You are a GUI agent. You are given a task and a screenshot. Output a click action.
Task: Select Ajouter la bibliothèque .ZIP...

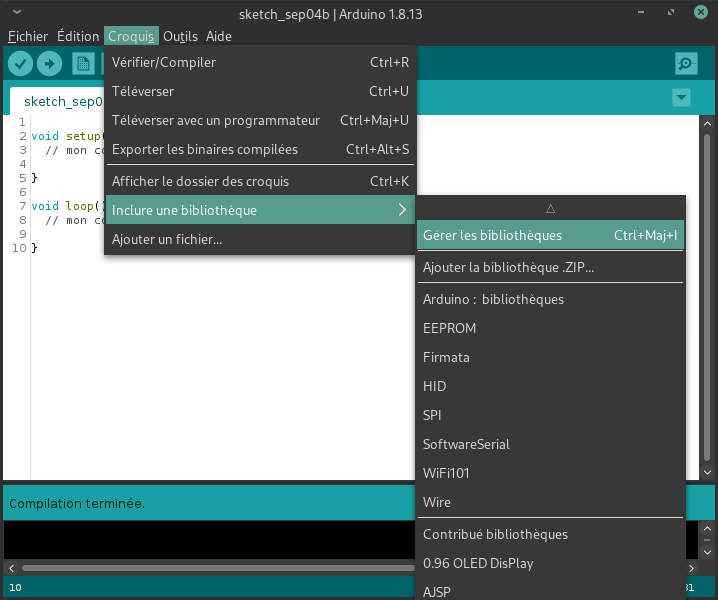click(550, 267)
